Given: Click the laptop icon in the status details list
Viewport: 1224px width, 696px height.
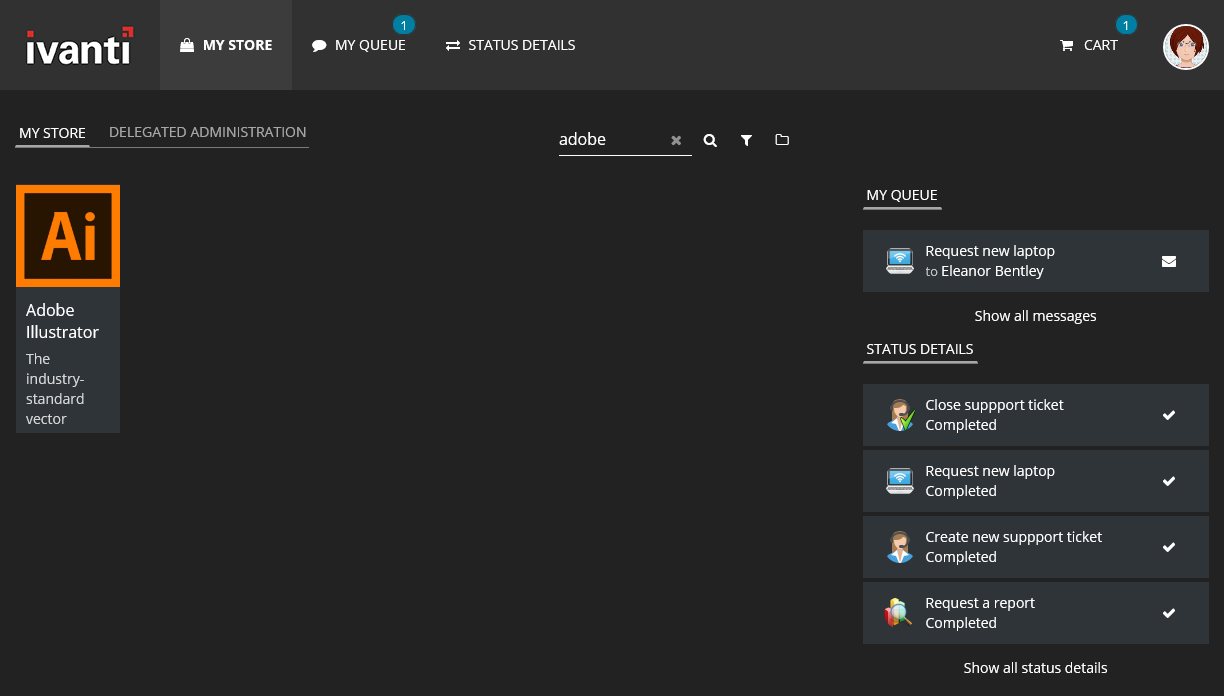Looking at the screenshot, I should pyautogui.click(x=900, y=481).
